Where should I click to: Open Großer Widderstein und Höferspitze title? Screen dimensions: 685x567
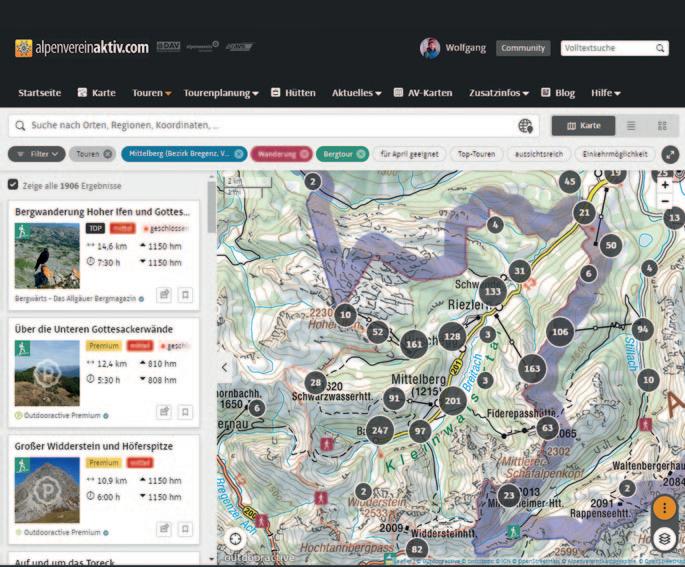(x=93, y=446)
